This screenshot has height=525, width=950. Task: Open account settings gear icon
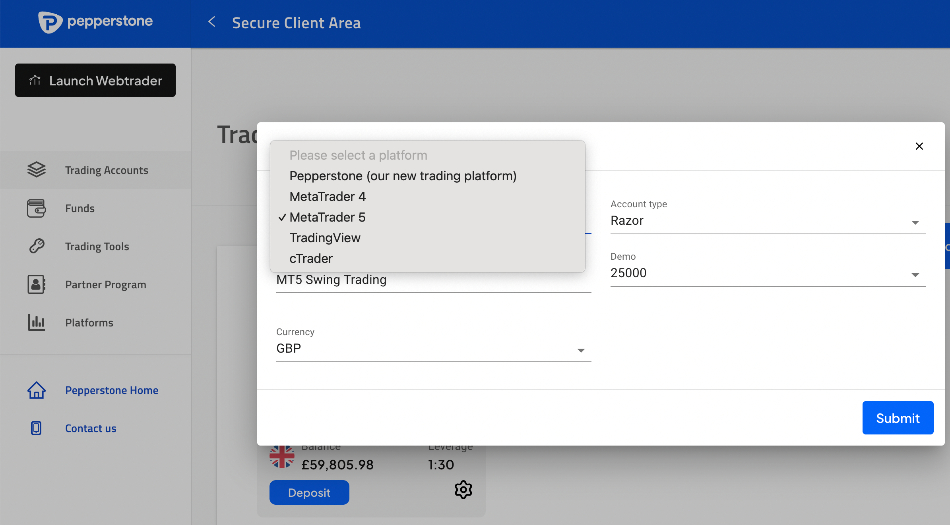click(x=463, y=489)
